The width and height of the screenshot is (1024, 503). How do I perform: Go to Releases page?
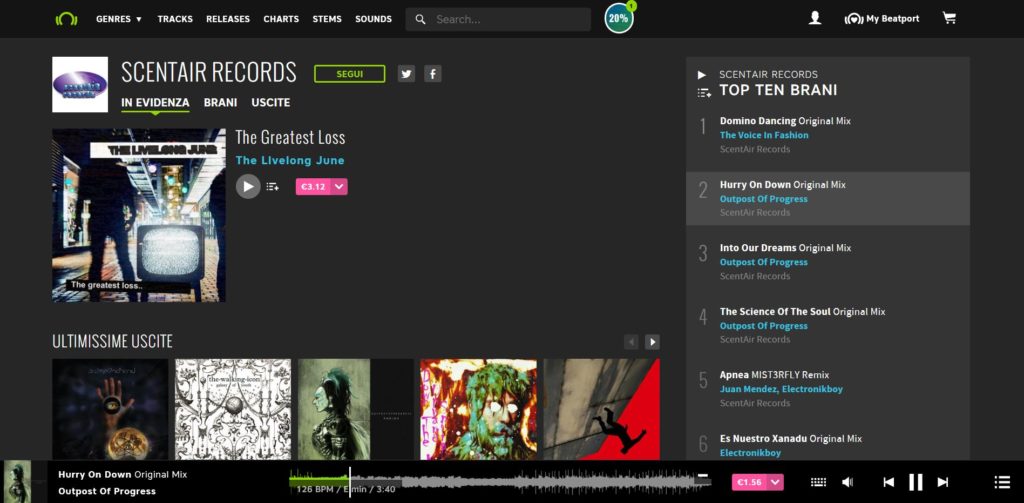(228, 19)
